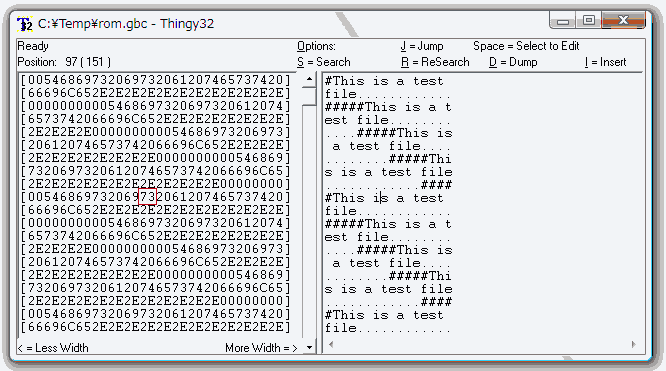Viewport: 666px width, 371px height.
Task: Click the D = Dump option
Action: point(513,62)
